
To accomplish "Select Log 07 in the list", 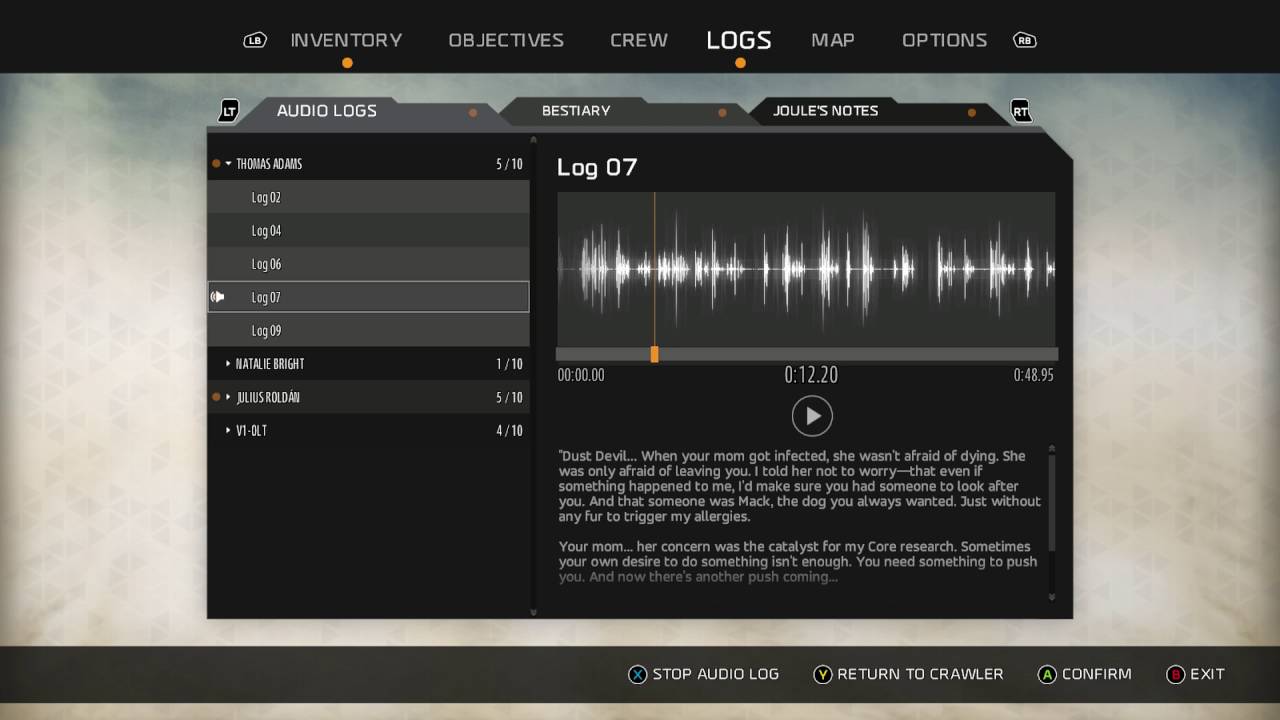I will [x=368, y=297].
